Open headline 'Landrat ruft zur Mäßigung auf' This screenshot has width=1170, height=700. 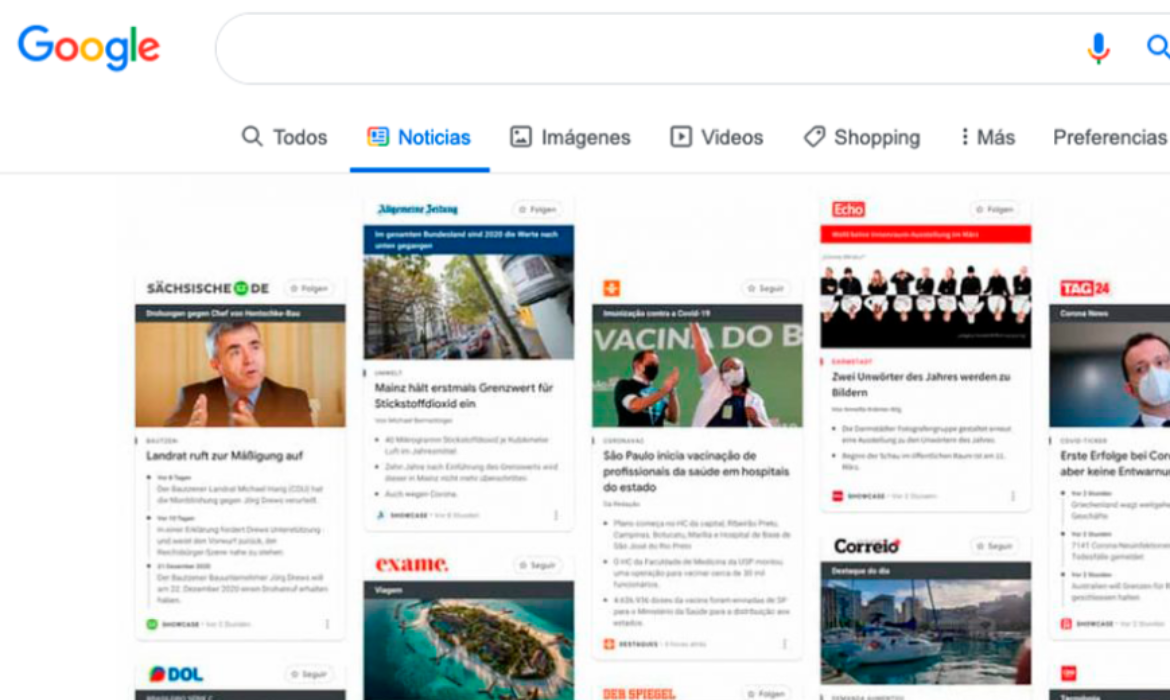(x=224, y=456)
